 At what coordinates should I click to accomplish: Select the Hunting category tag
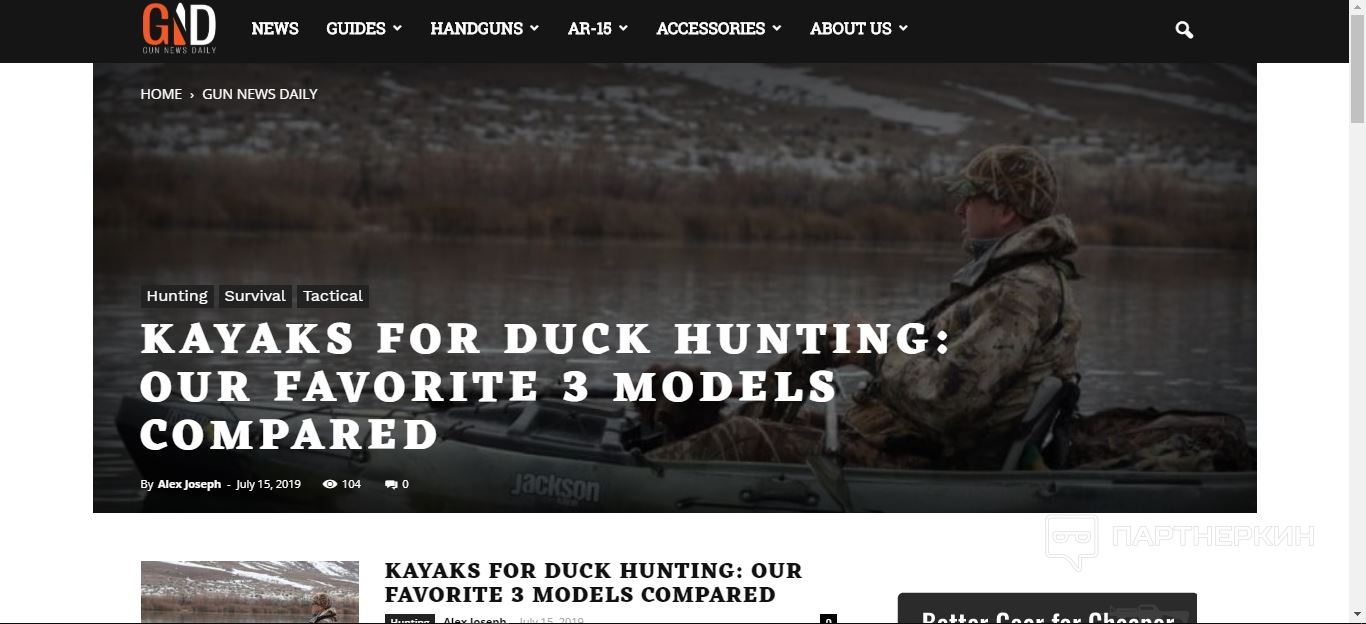tap(177, 296)
